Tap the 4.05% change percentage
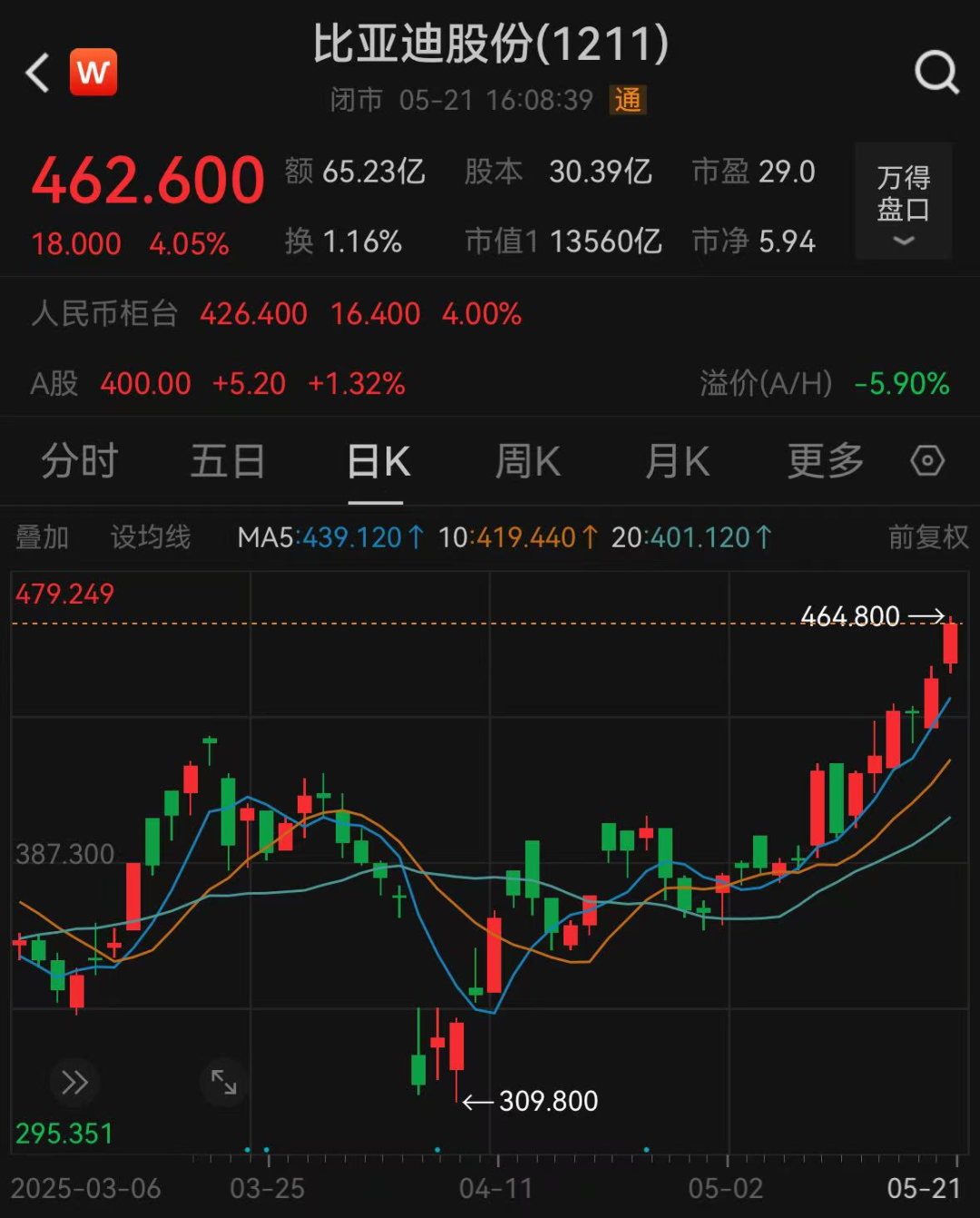This screenshot has width=980, height=1218. click(x=190, y=244)
